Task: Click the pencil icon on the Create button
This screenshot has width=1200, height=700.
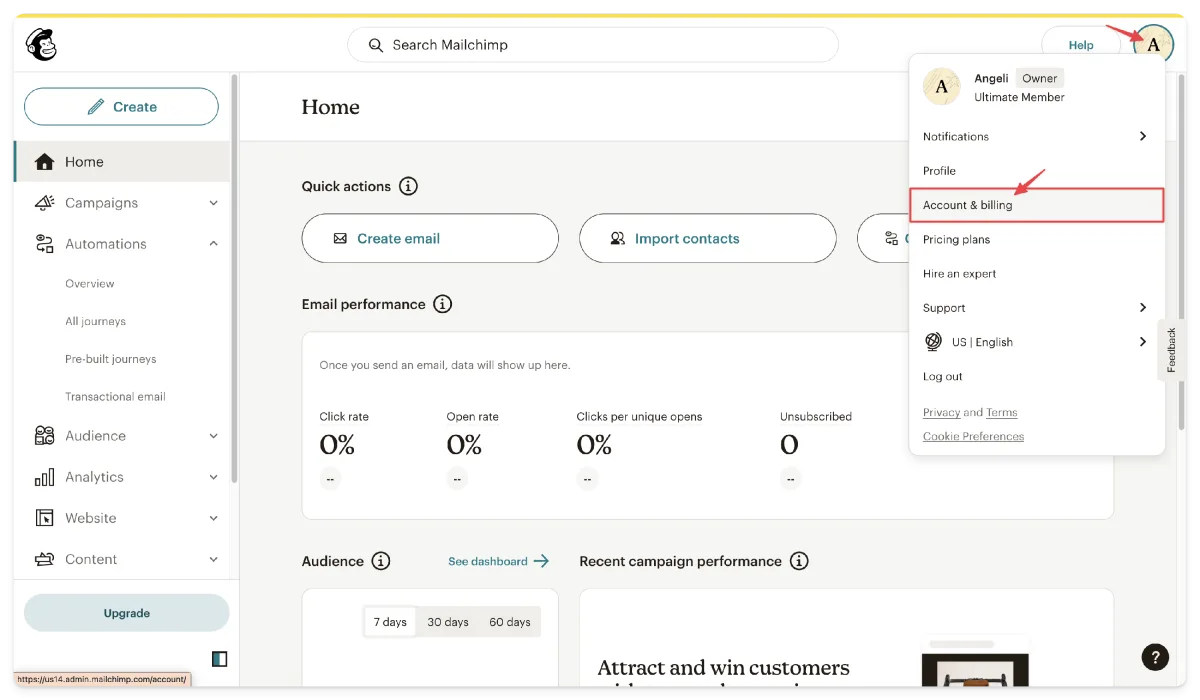Action: coord(96,107)
